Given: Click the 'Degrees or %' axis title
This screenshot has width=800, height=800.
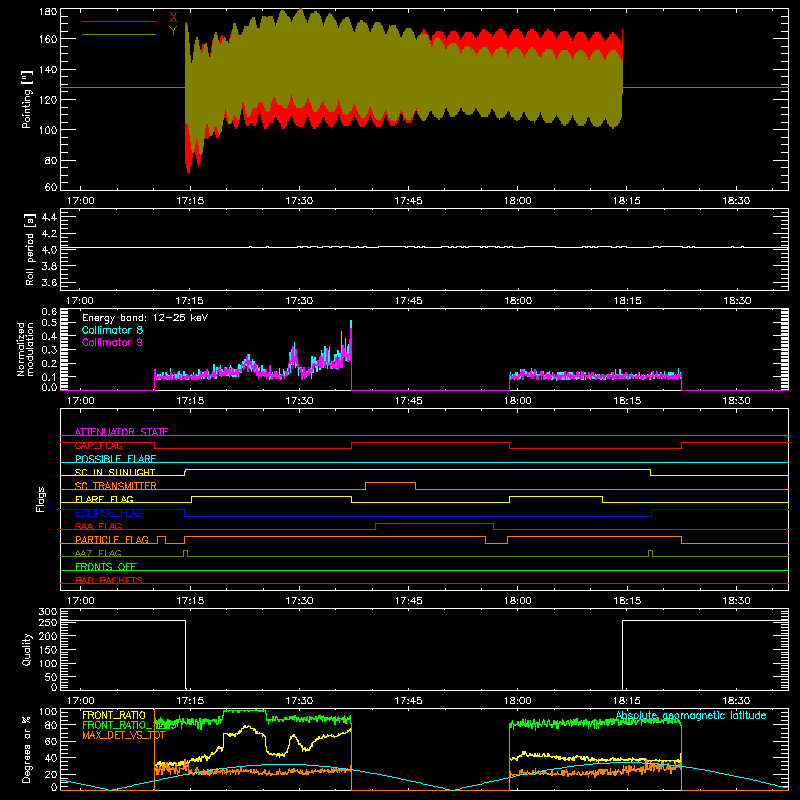Looking at the screenshot, I should (27, 749).
